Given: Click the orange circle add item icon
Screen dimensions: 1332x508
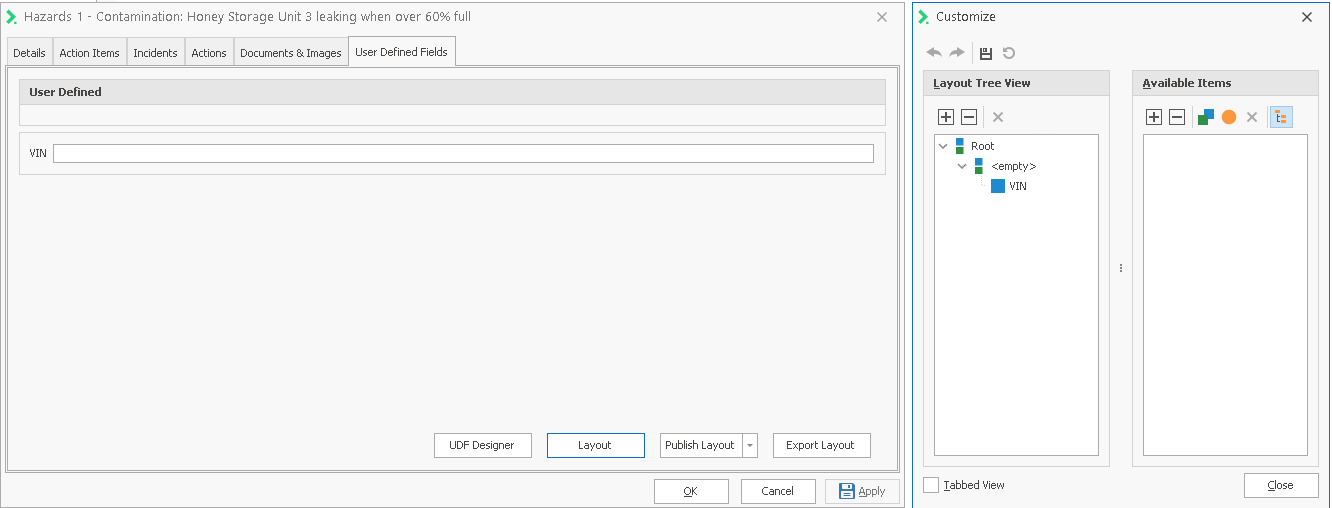Looking at the screenshot, I should click(x=1229, y=117).
